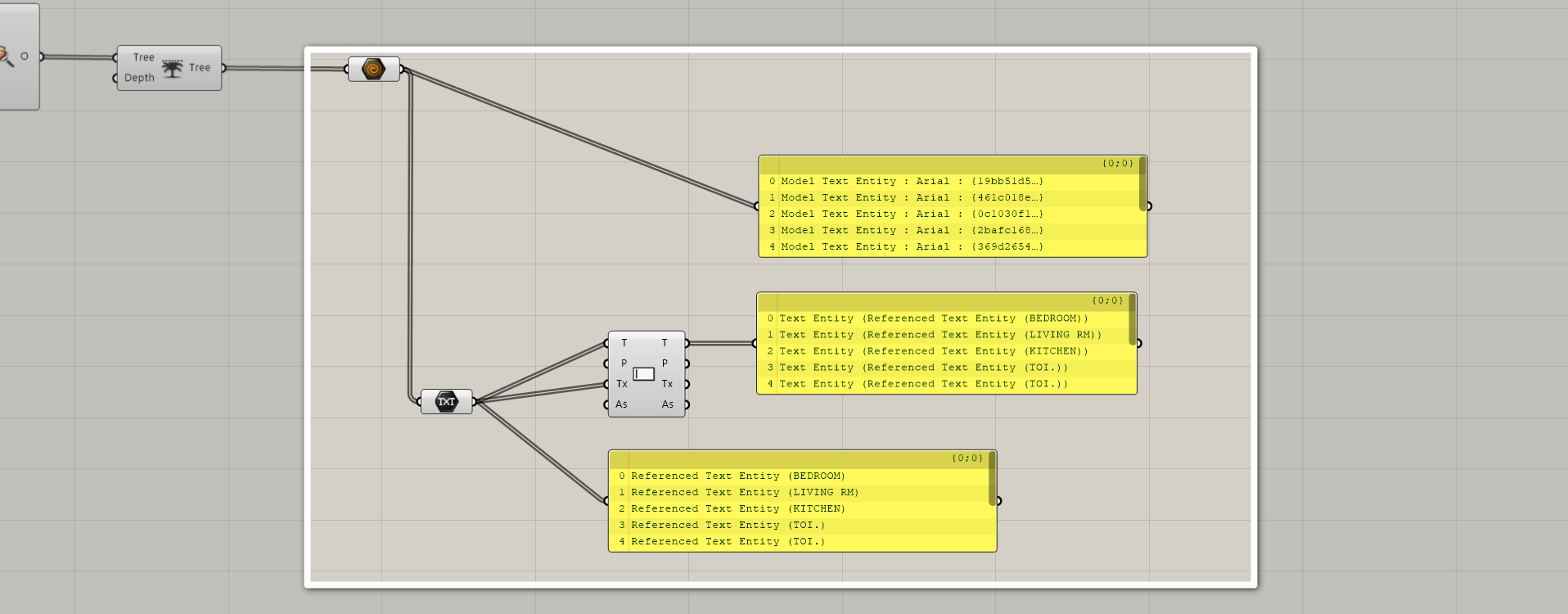Click the scrollbar of the middle Text Entity panel
This screenshot has height=614, width=1568.
(x=1133, y=320)
